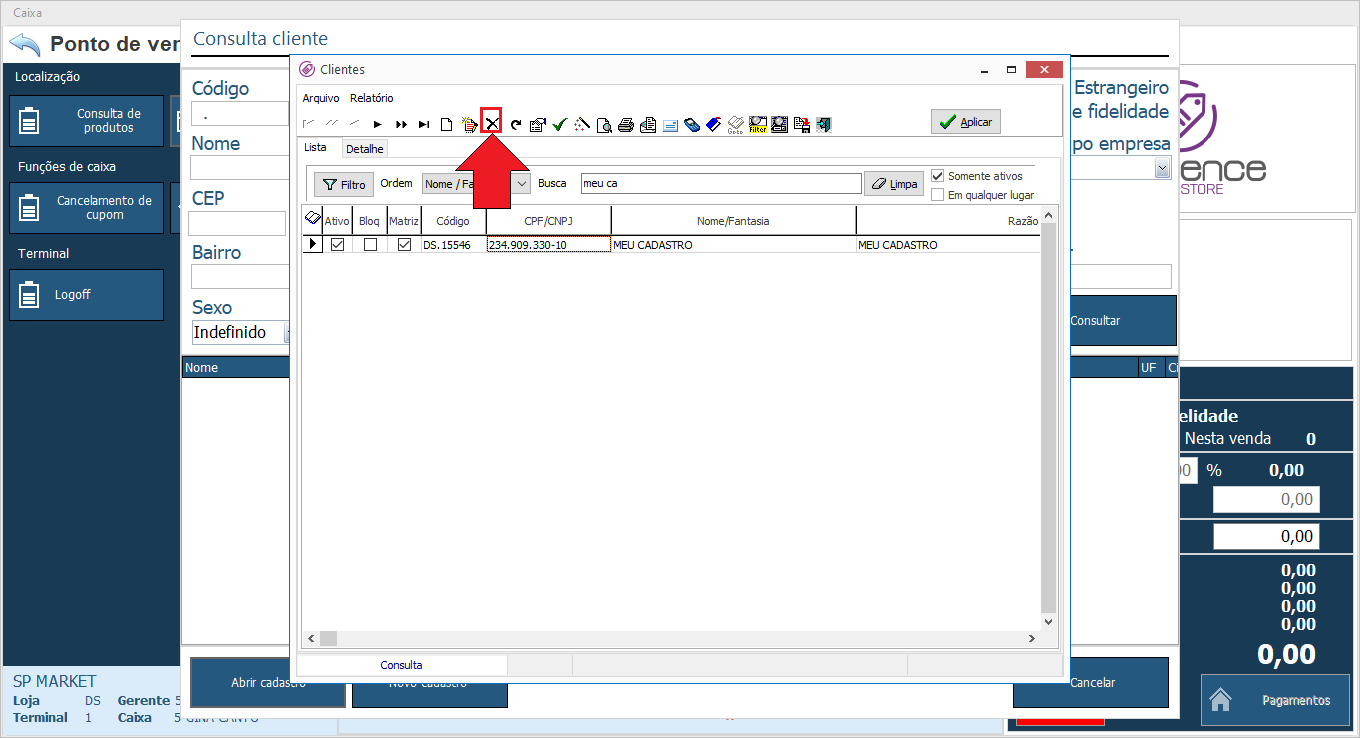Select the code cell DS.15546
The width and height of the screenshot is (1360, 738).
point(454,245)
